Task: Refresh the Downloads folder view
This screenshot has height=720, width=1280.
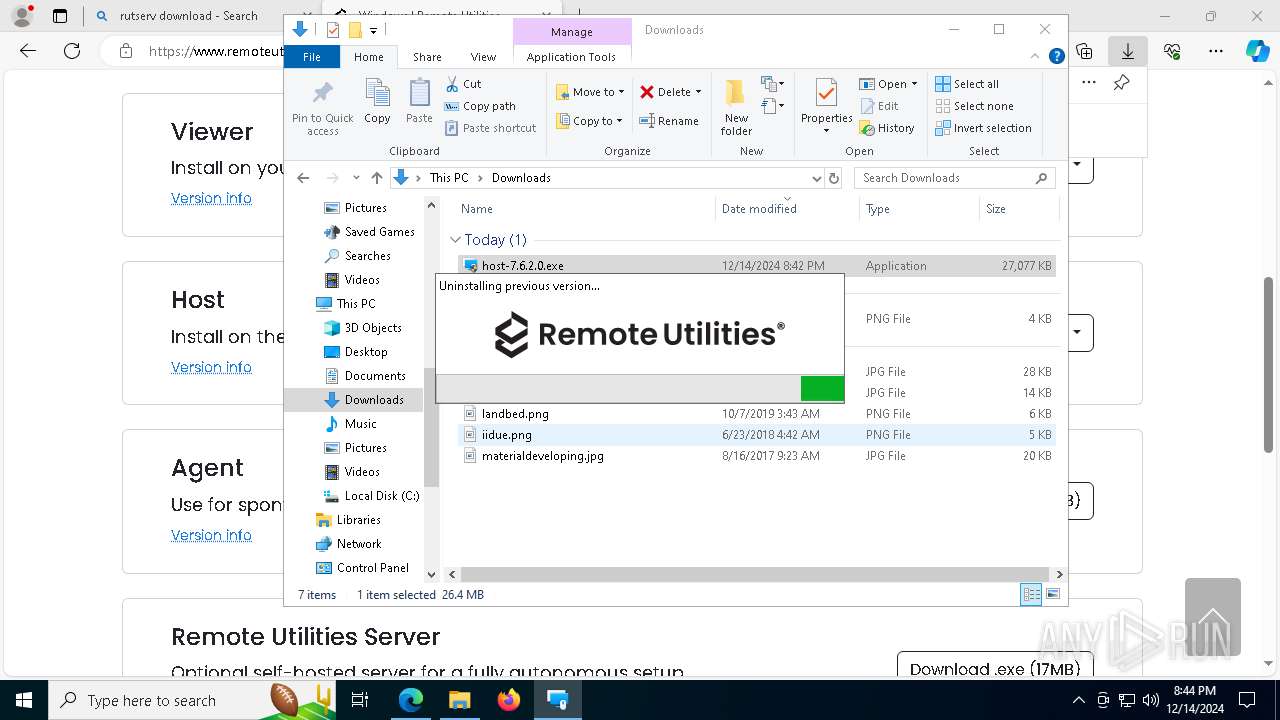Action: tap(834, 178)
